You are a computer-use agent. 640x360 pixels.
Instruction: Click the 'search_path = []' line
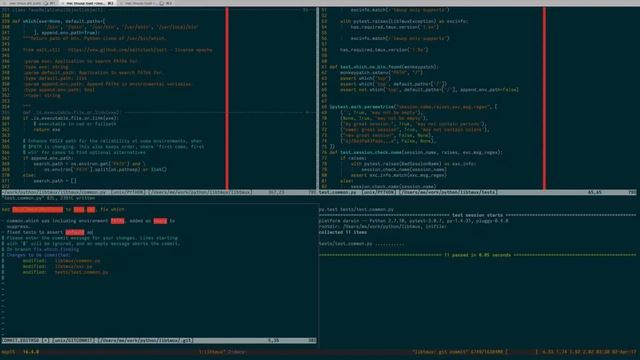coord(55,181)
